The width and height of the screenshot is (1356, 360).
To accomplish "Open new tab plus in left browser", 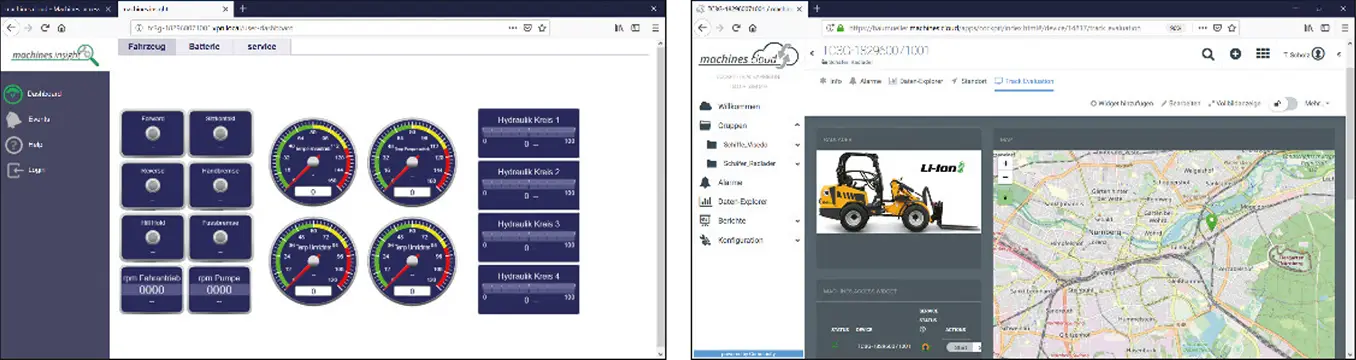I will click(242, 8).
